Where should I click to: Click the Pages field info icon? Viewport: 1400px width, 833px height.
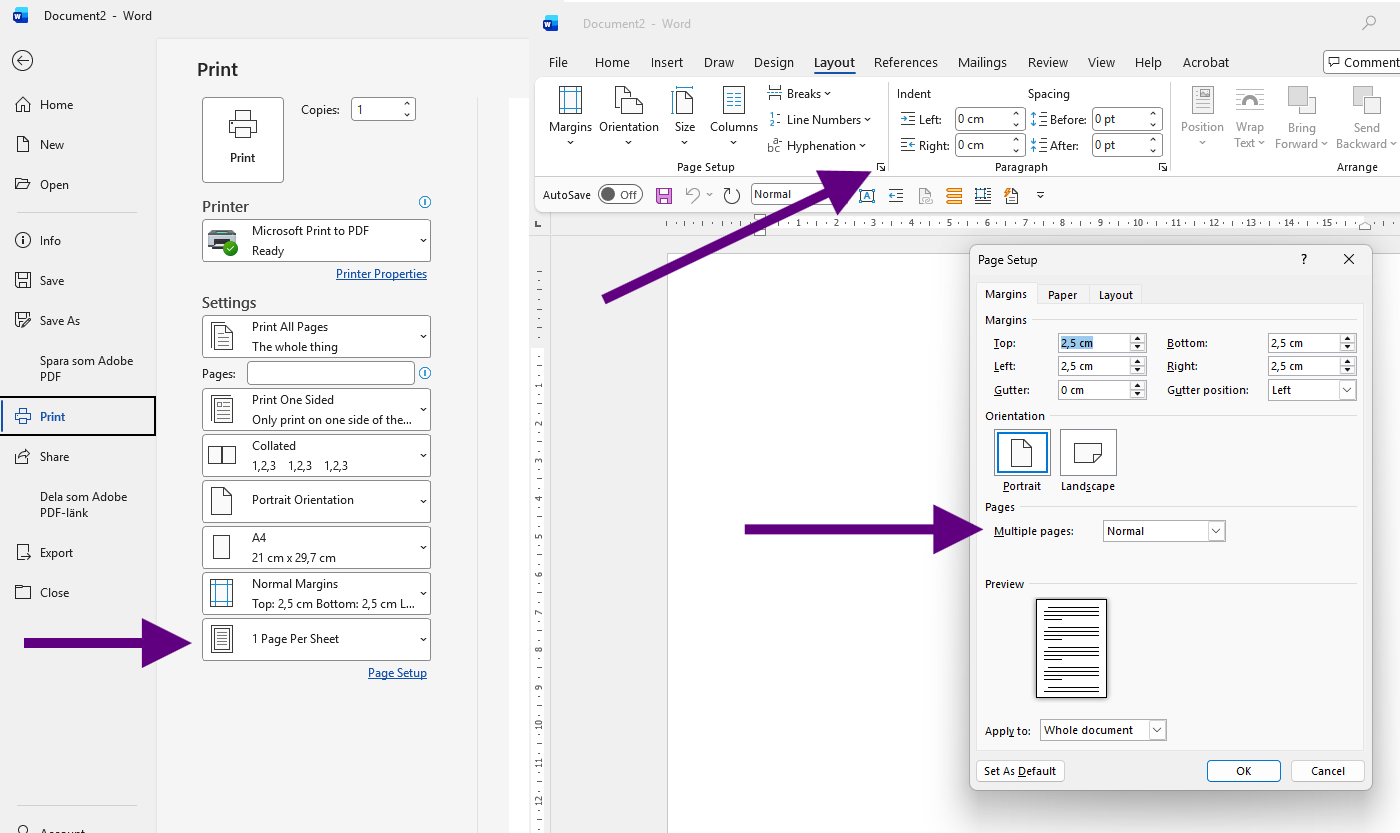(425, 373)
